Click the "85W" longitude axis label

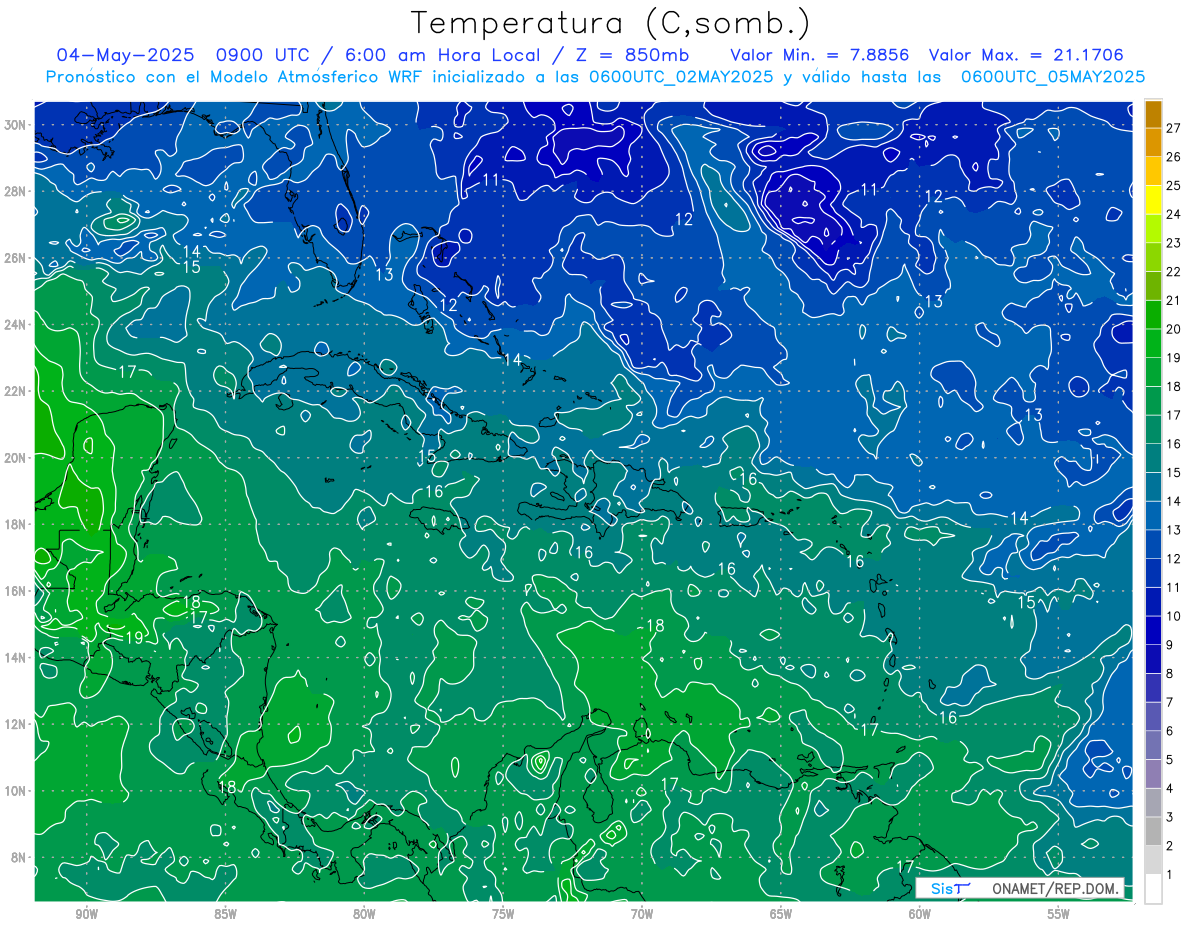click(225, 914)
